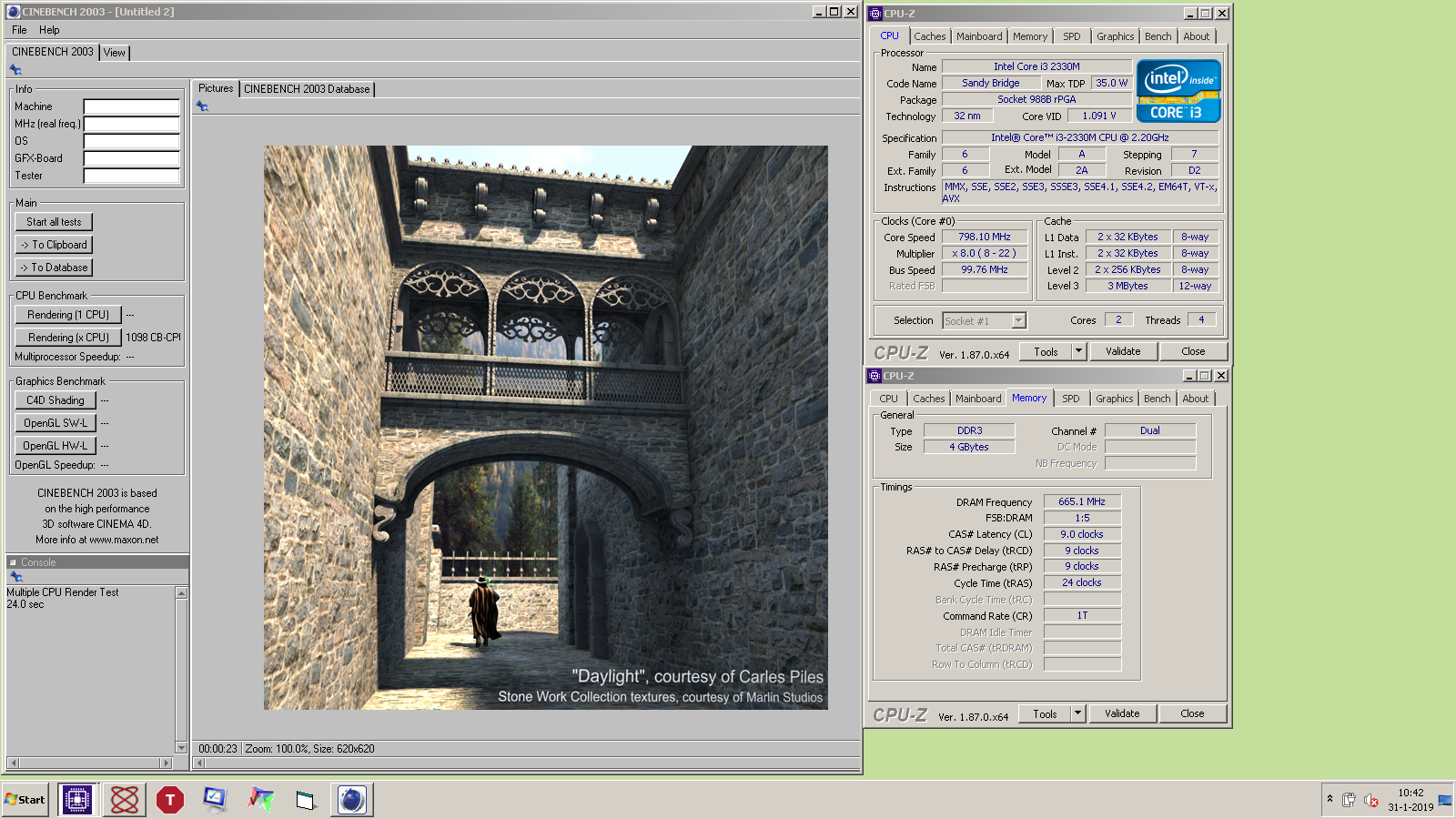1456x819 pixels.
Task: Click the DRAM Frequency value 665.1 MHz
Action: pos(1082,501)
